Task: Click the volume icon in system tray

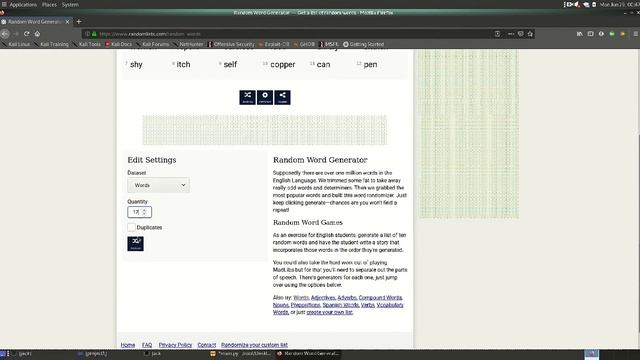Action: click(577, 4)
